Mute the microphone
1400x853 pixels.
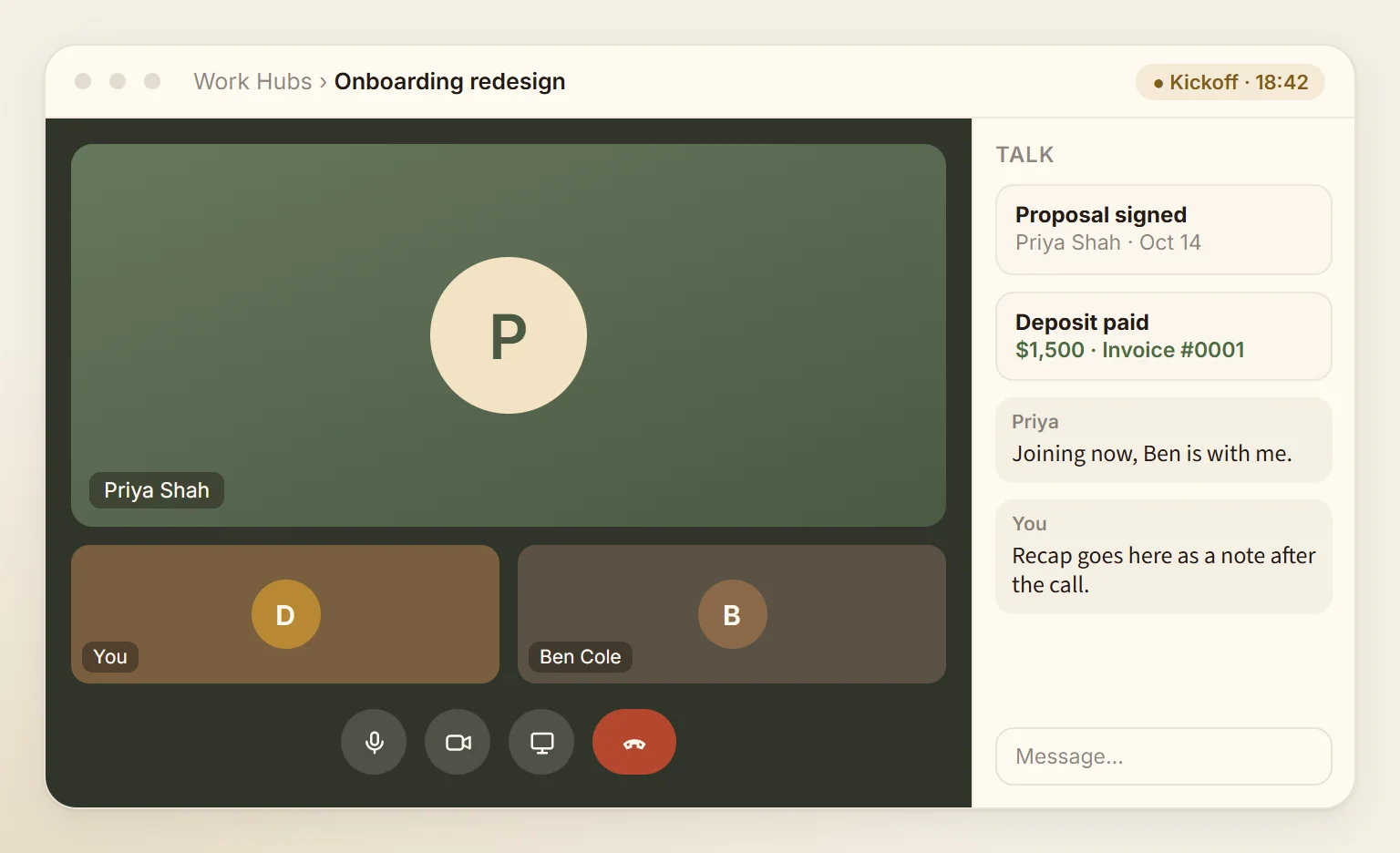pyautogui.click(x=374, y=742)
